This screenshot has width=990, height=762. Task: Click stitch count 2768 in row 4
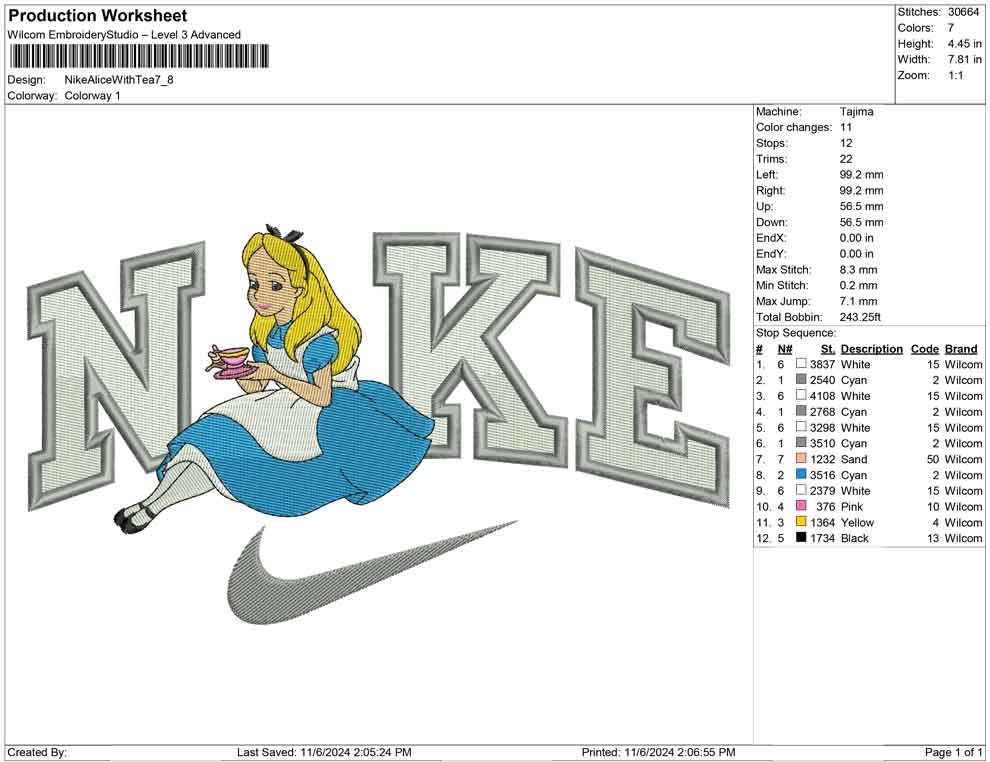coord(822,412)
